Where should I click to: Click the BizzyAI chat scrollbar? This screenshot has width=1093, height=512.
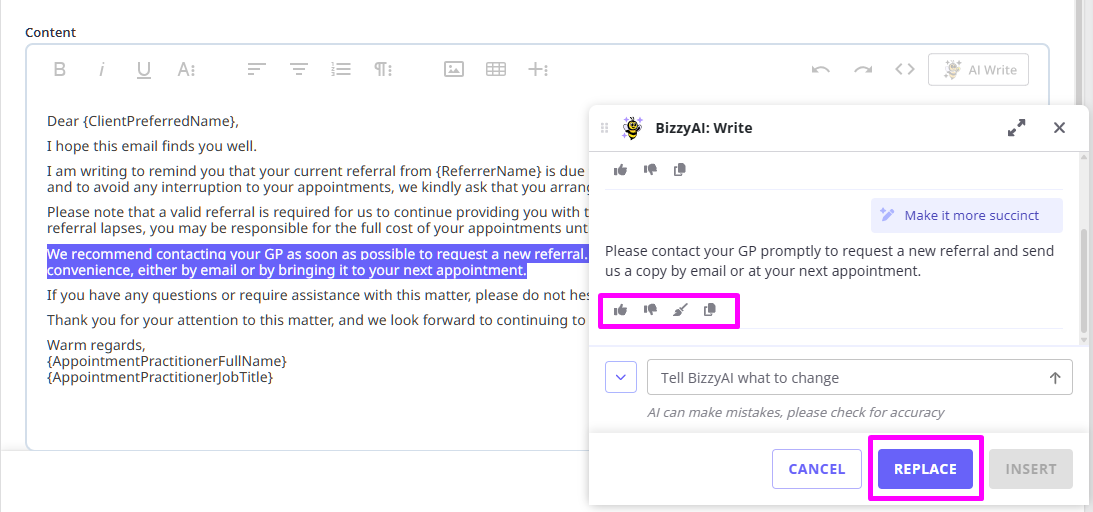1083,280
